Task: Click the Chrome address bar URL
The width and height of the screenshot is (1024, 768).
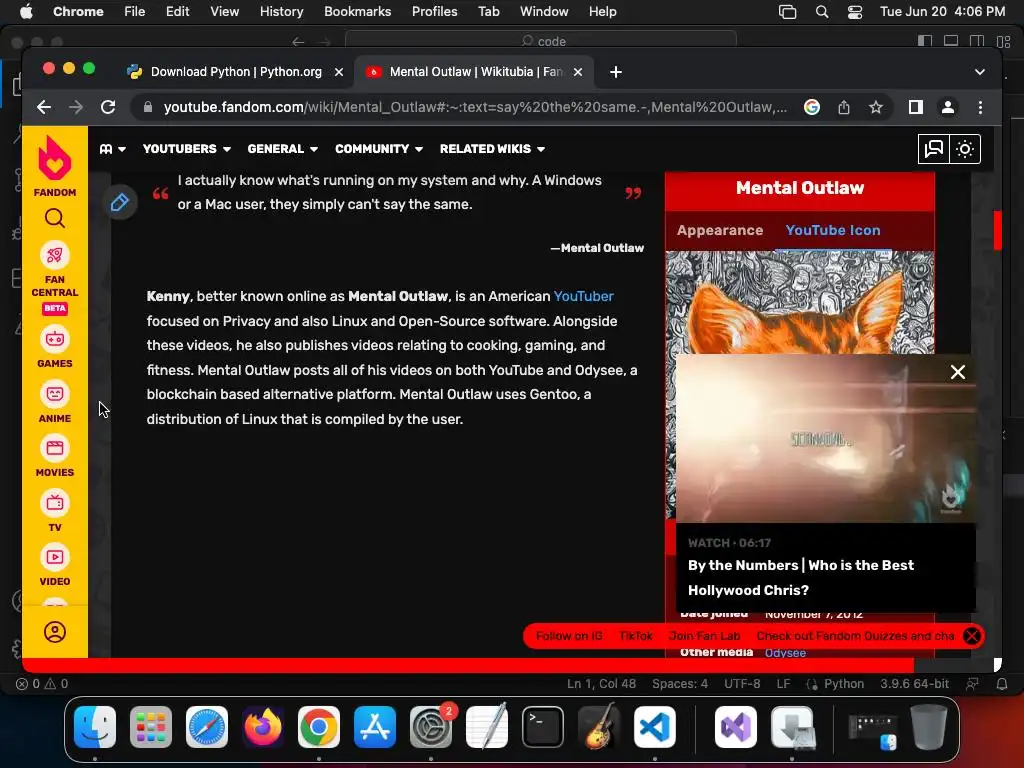Action: (475, 107)
